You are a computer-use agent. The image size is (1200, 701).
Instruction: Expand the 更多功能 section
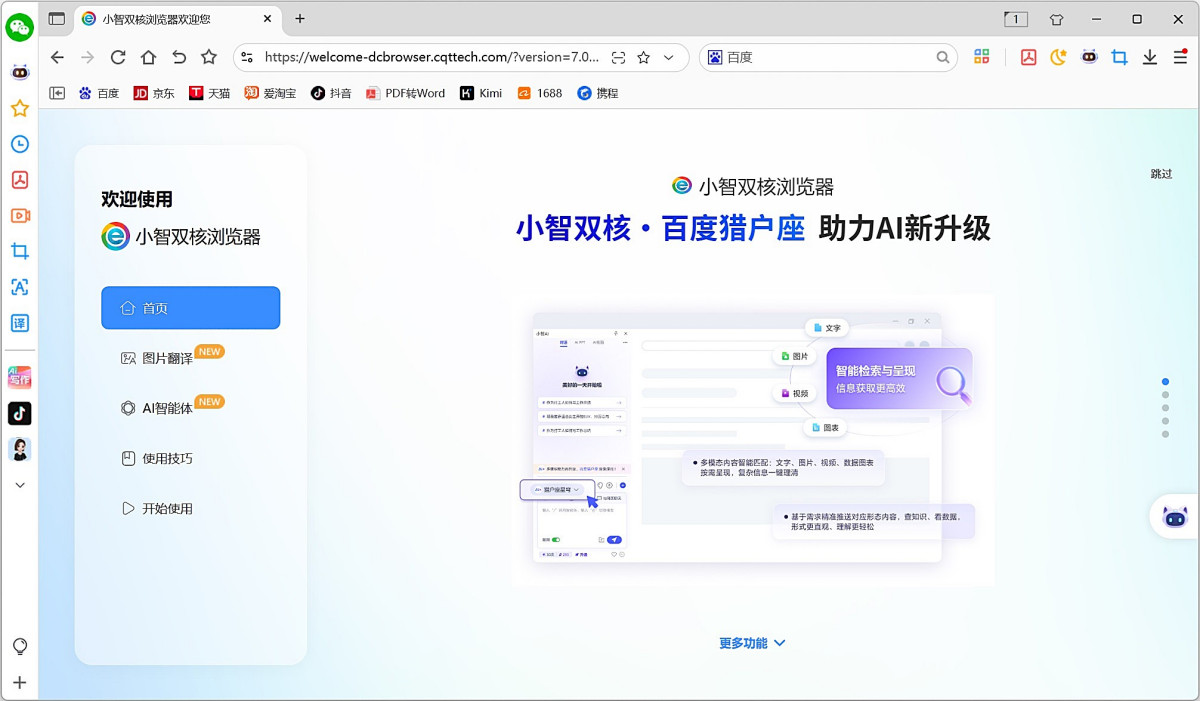coord(753,643)
